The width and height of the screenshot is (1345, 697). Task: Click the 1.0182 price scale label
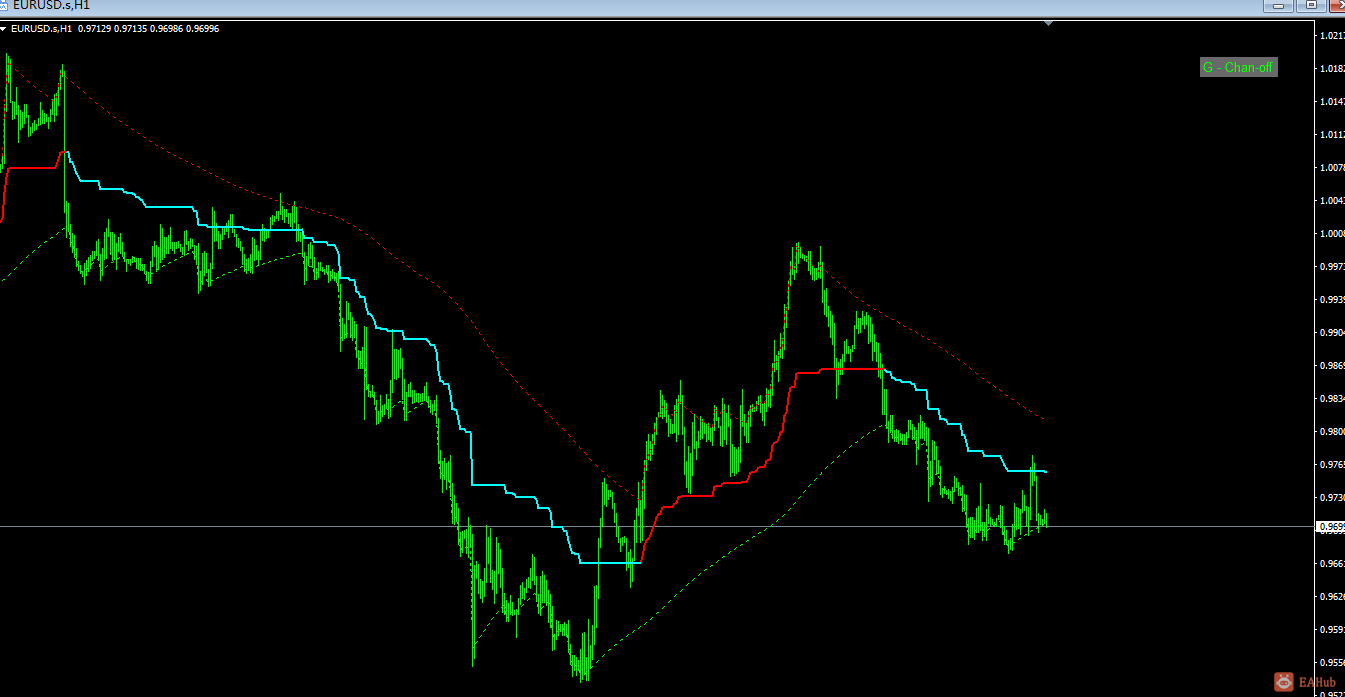pos(1331,69)
